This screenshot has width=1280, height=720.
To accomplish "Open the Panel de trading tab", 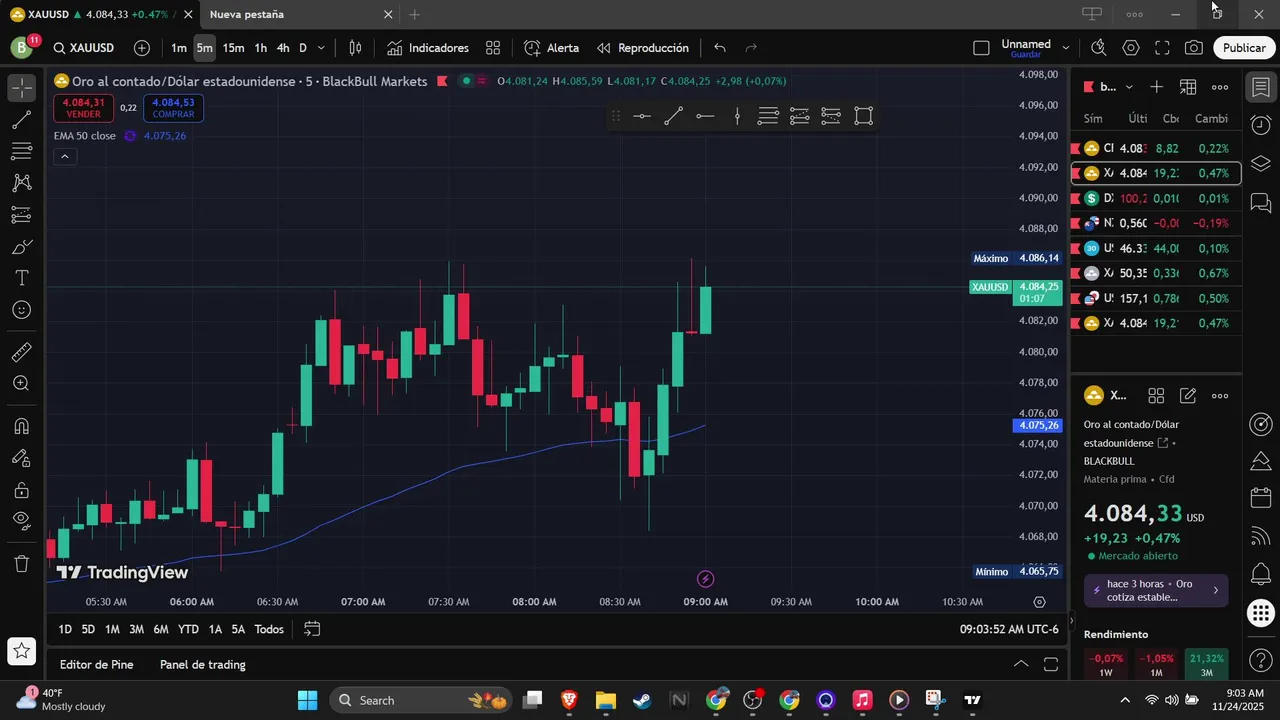I will tap(203, 664).
